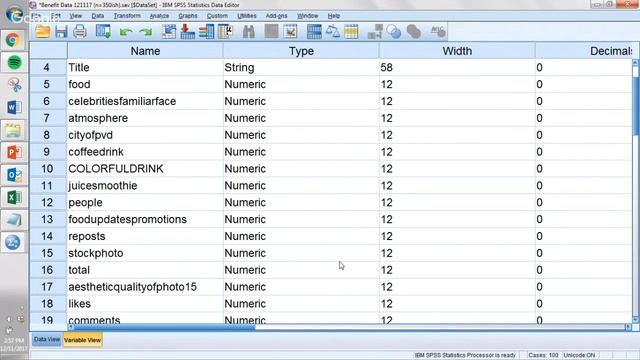Open Outlook from the taskbar
This screenshot has height=360, width=640.
14,175
